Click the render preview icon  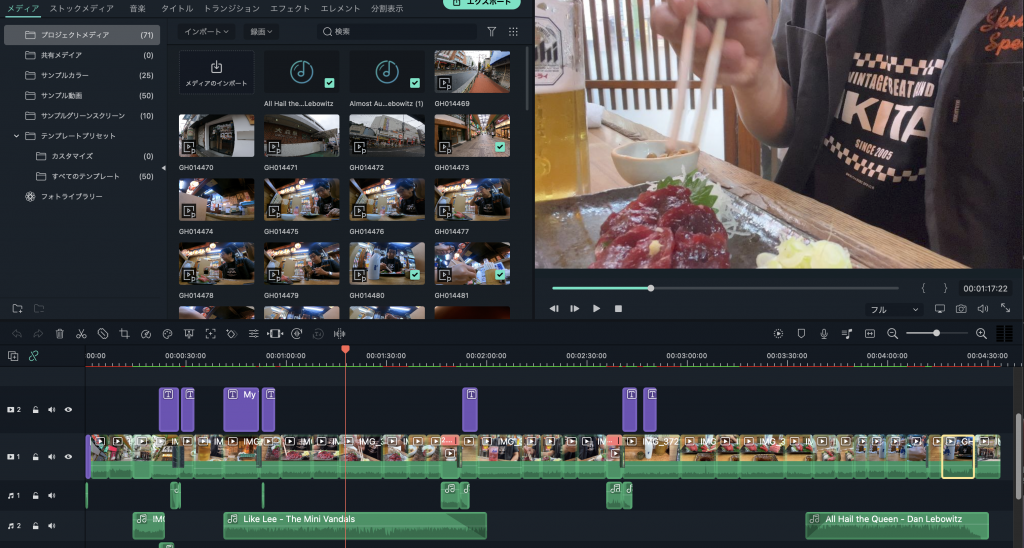coord(778,334)
